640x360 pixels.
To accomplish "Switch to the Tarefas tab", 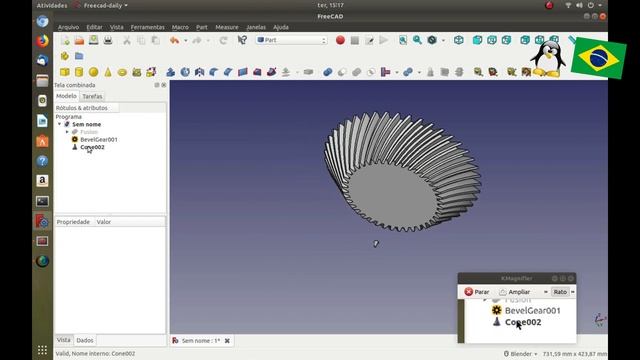I will (x=92, y=96).
